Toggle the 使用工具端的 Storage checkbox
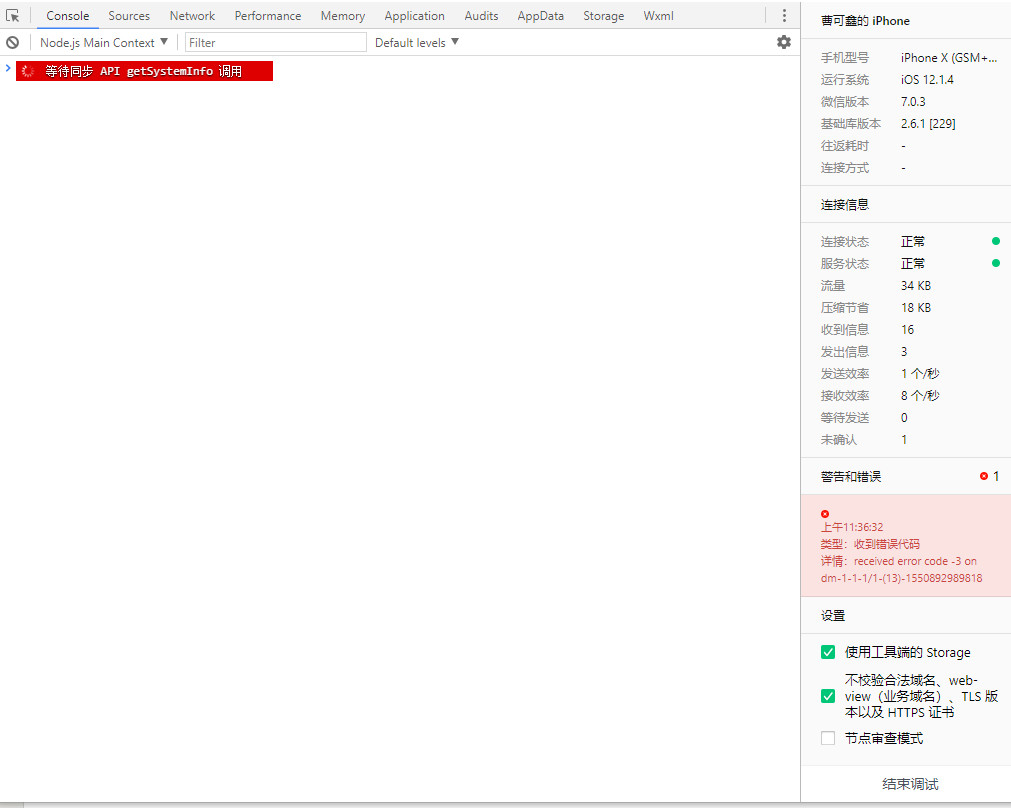 [x=828, y=653]
